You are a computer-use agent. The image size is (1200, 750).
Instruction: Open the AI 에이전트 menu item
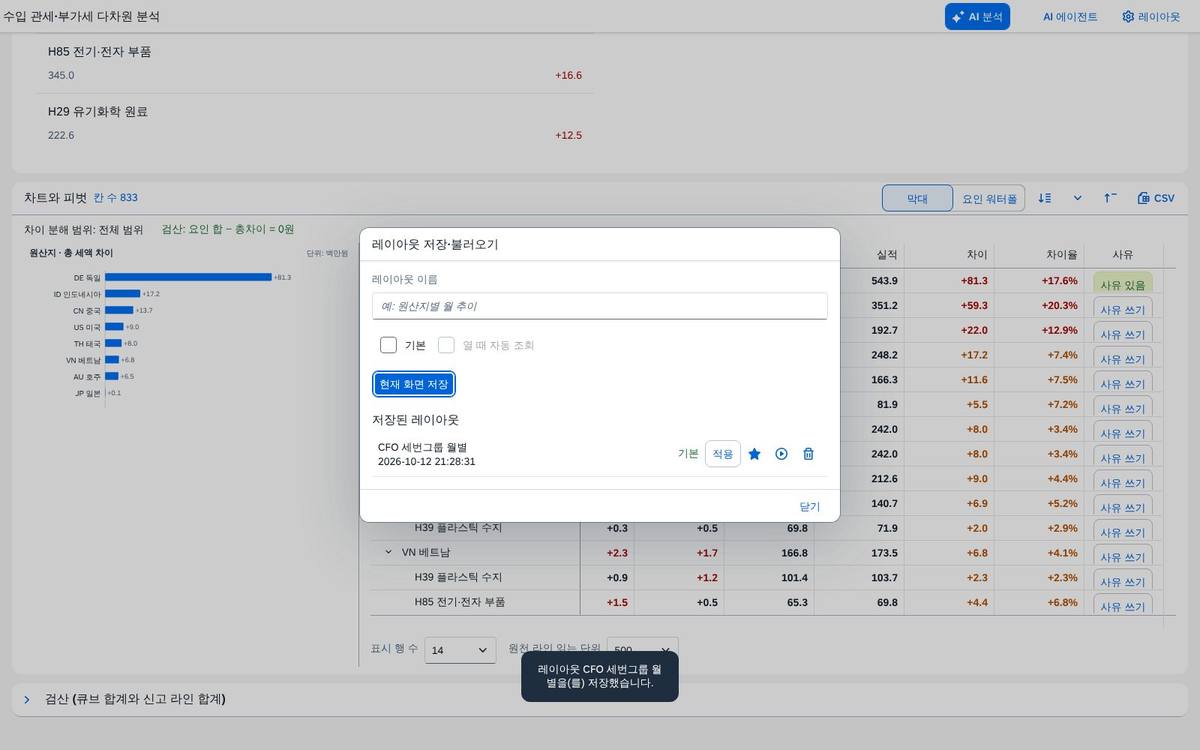point(1070,17)
